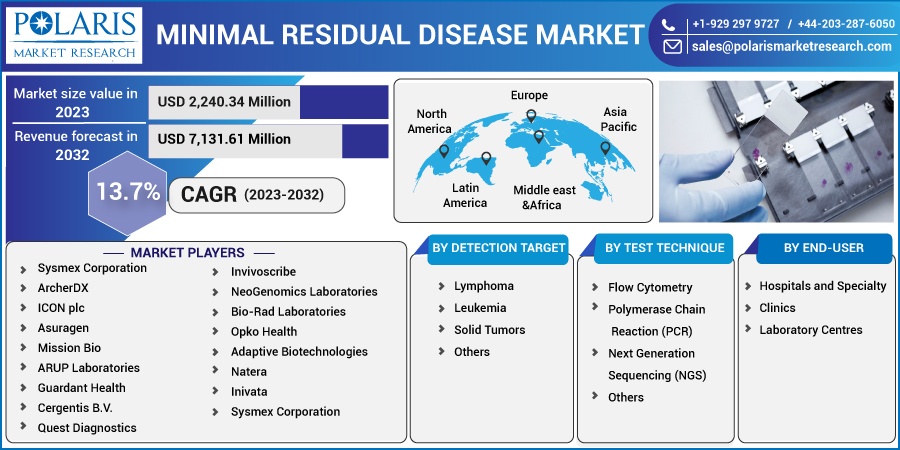Click the NeoGenomics Laboratories entry
Viewport: 900px width, 450px height.
(x=304, y=292)
